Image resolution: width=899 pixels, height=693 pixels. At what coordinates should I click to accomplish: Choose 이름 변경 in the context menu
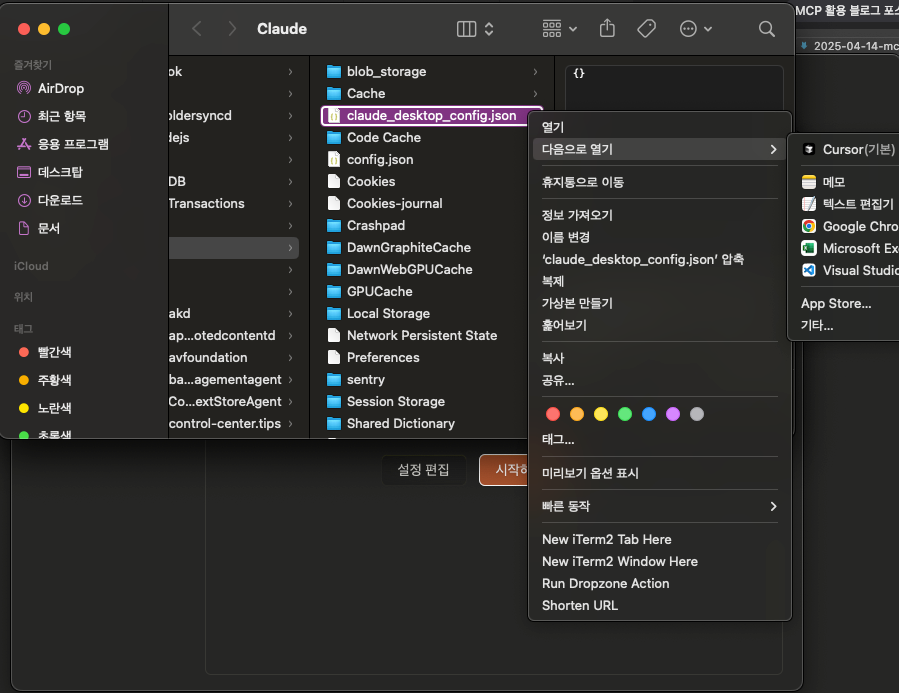(x=566, y=237)
